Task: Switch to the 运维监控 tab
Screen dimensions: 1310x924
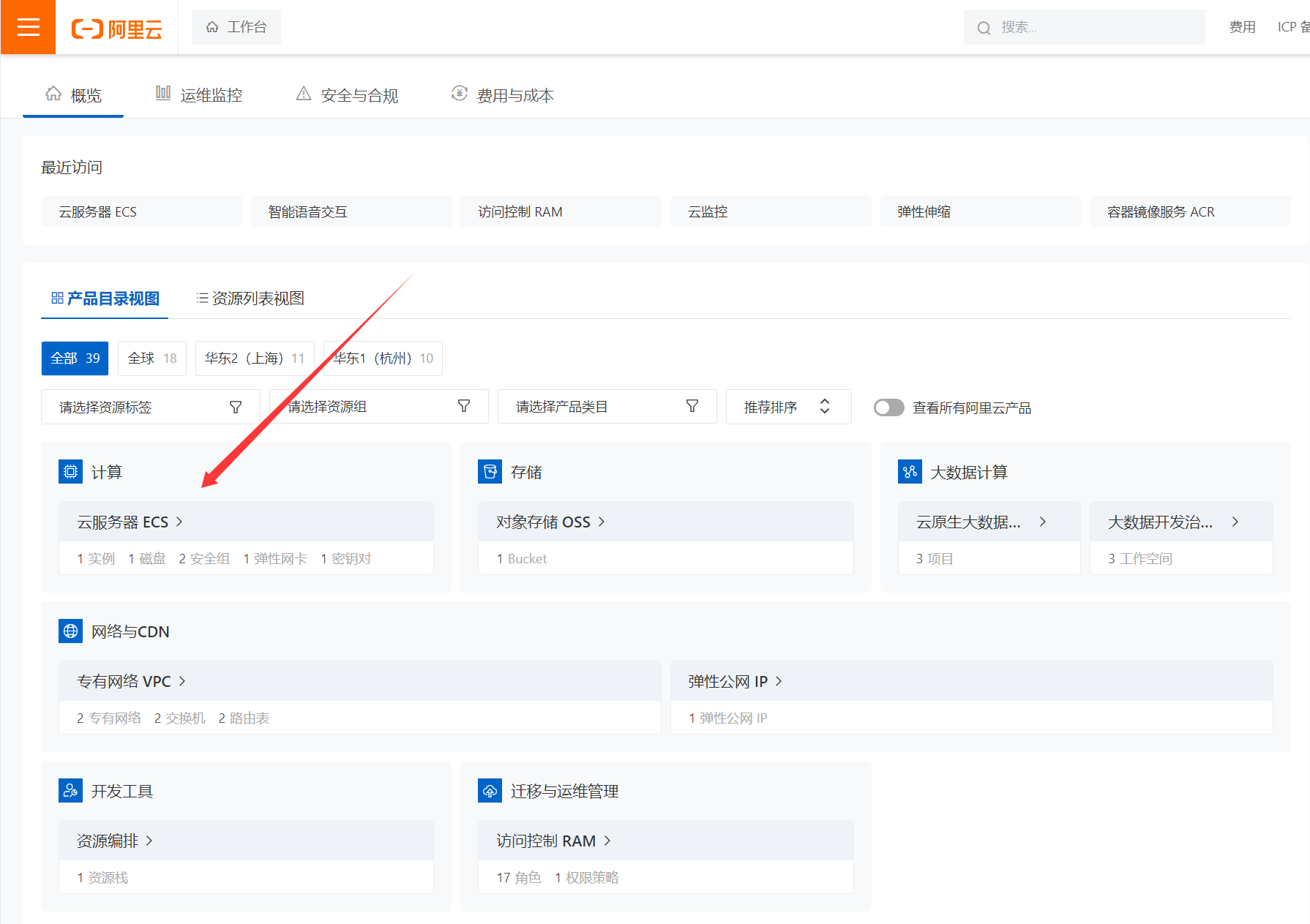Action: point(199,95)
